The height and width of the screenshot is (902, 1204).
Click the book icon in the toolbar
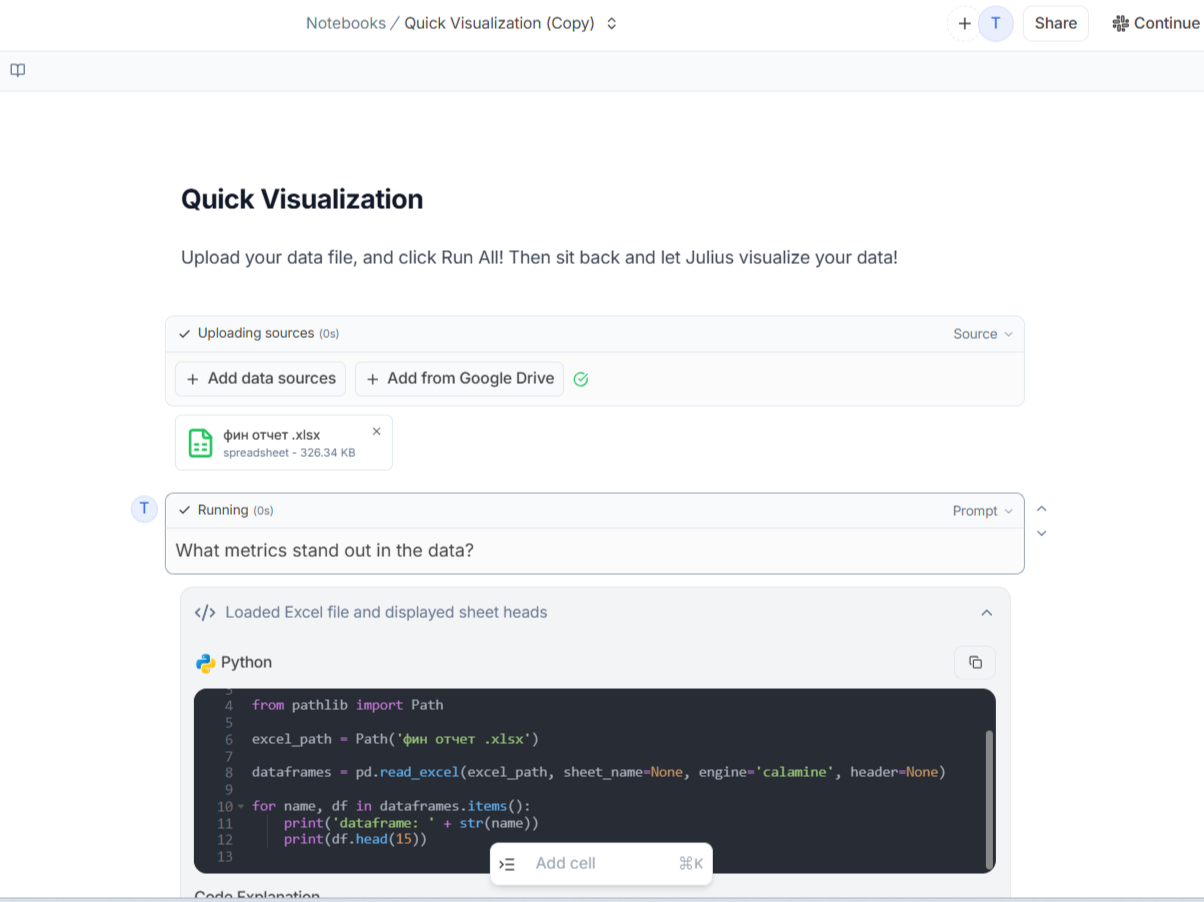click(18, 70)
